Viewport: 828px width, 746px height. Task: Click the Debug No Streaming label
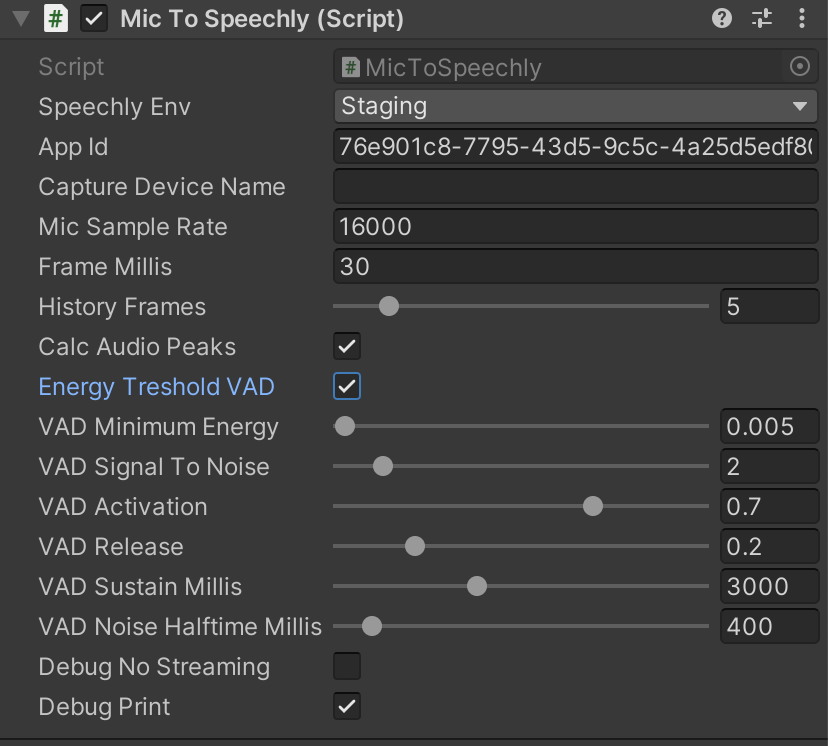click(154, 667)
